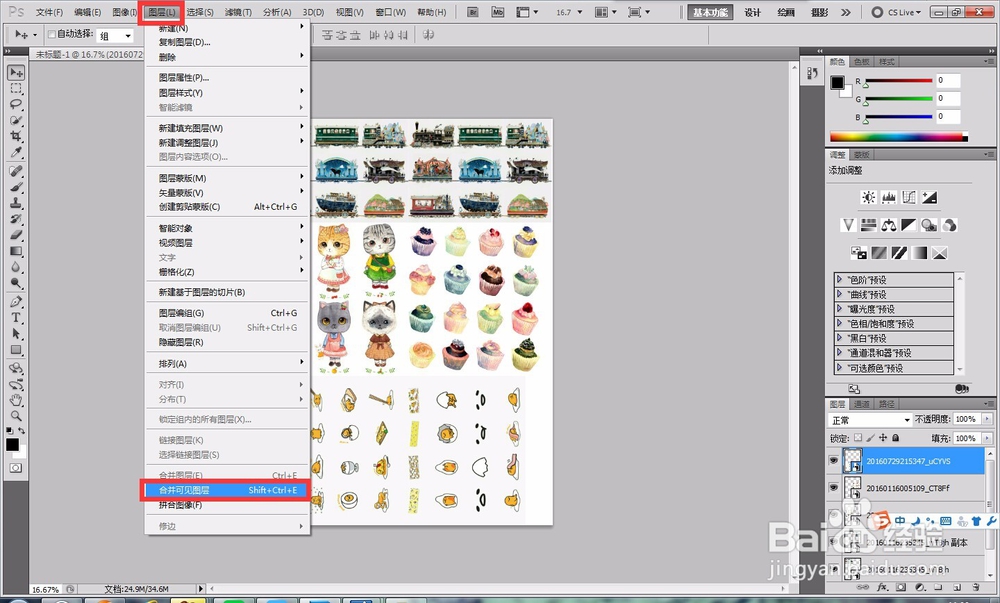Select the Pen tool
The width and height of the screenshot is (1000, 603).
pos(16,302)
